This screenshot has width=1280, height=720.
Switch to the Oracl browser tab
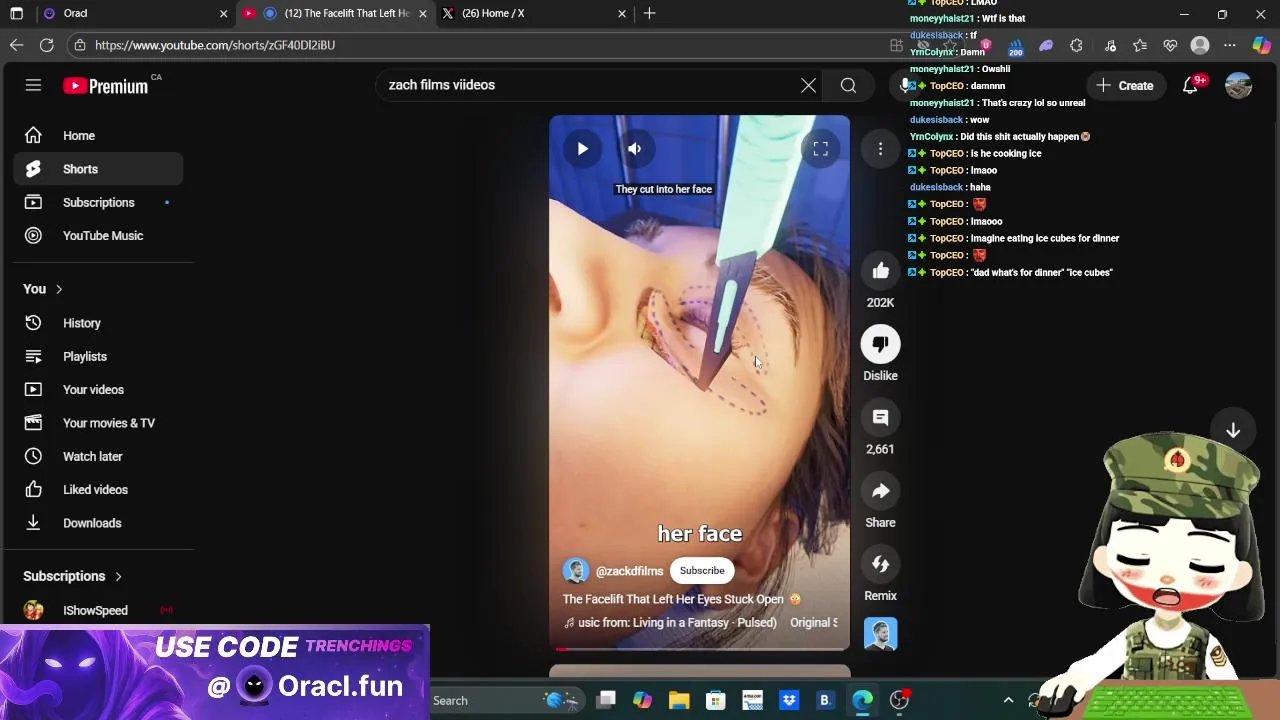point(130,13)
